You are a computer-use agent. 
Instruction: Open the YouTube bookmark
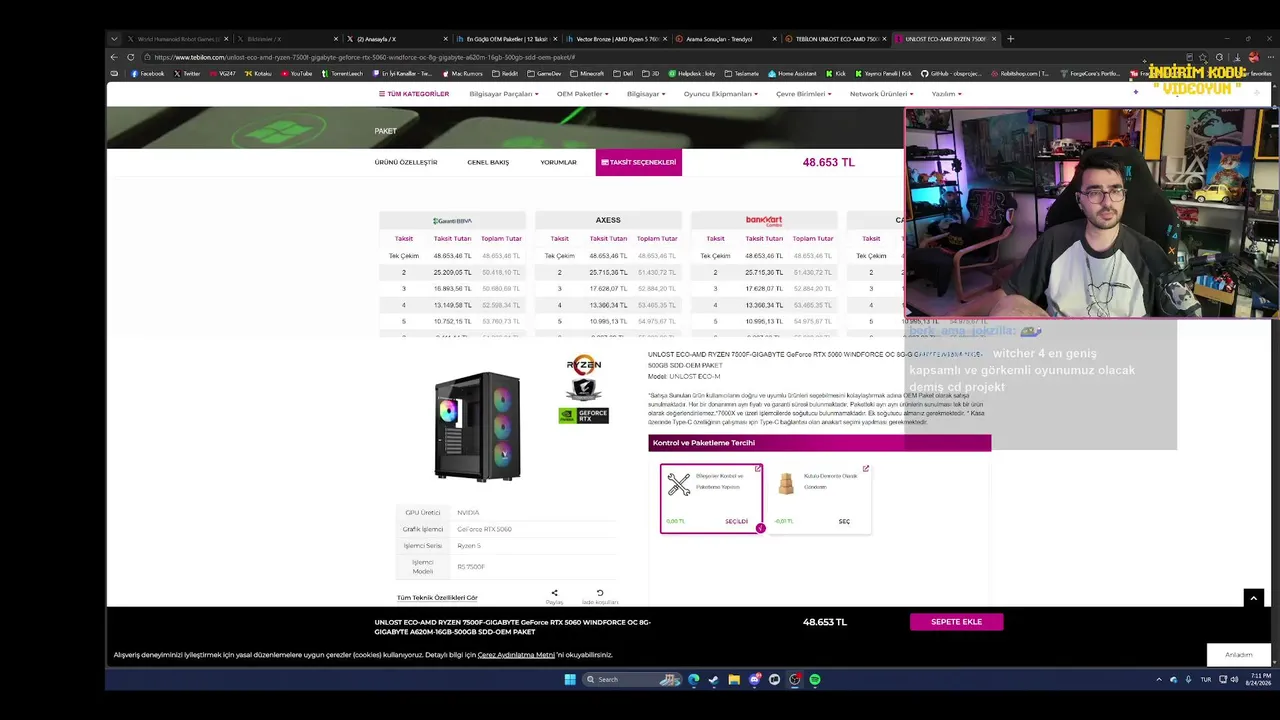tap(296, 73)
